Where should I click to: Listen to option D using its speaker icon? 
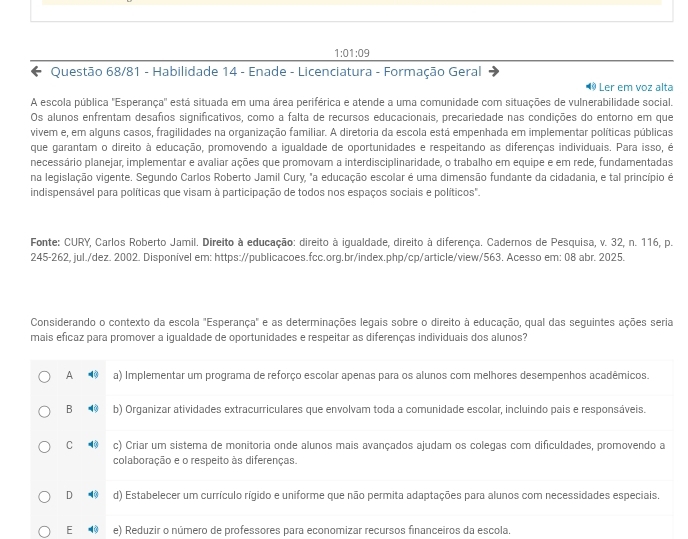coord(93,495)
